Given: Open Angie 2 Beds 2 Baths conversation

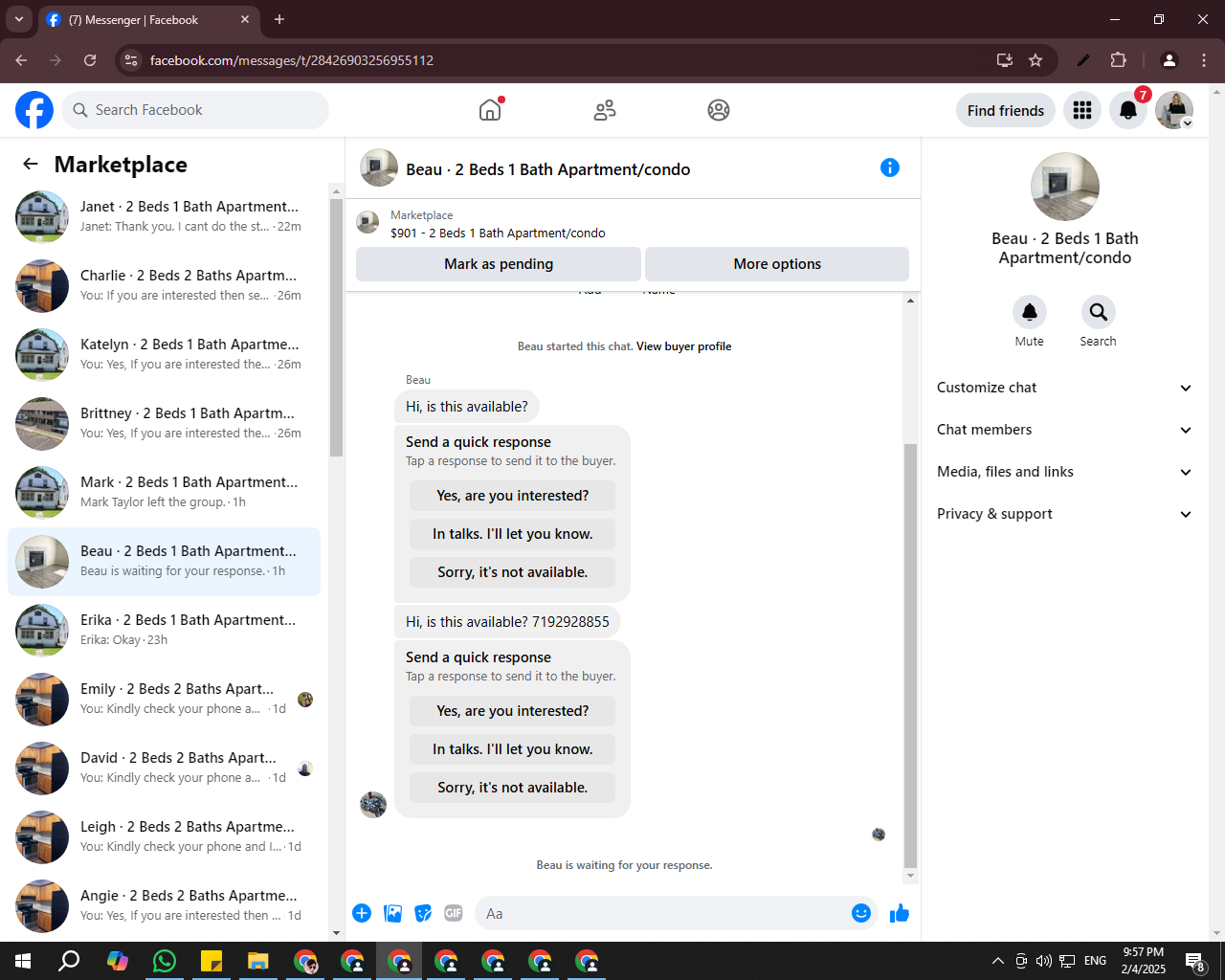Looking at the screenshot, I should point(165,905).
